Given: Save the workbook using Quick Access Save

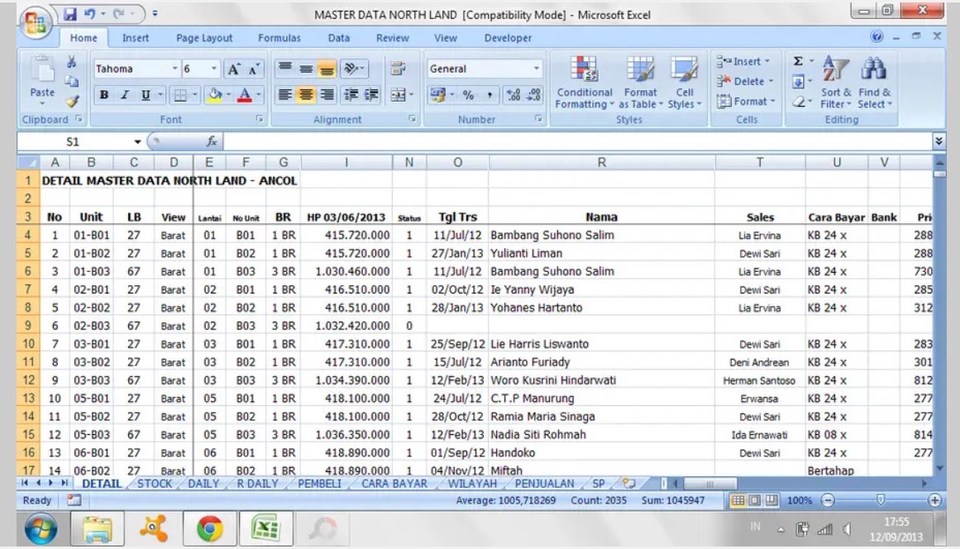Looking at the screenshot, I should (70, 14).
